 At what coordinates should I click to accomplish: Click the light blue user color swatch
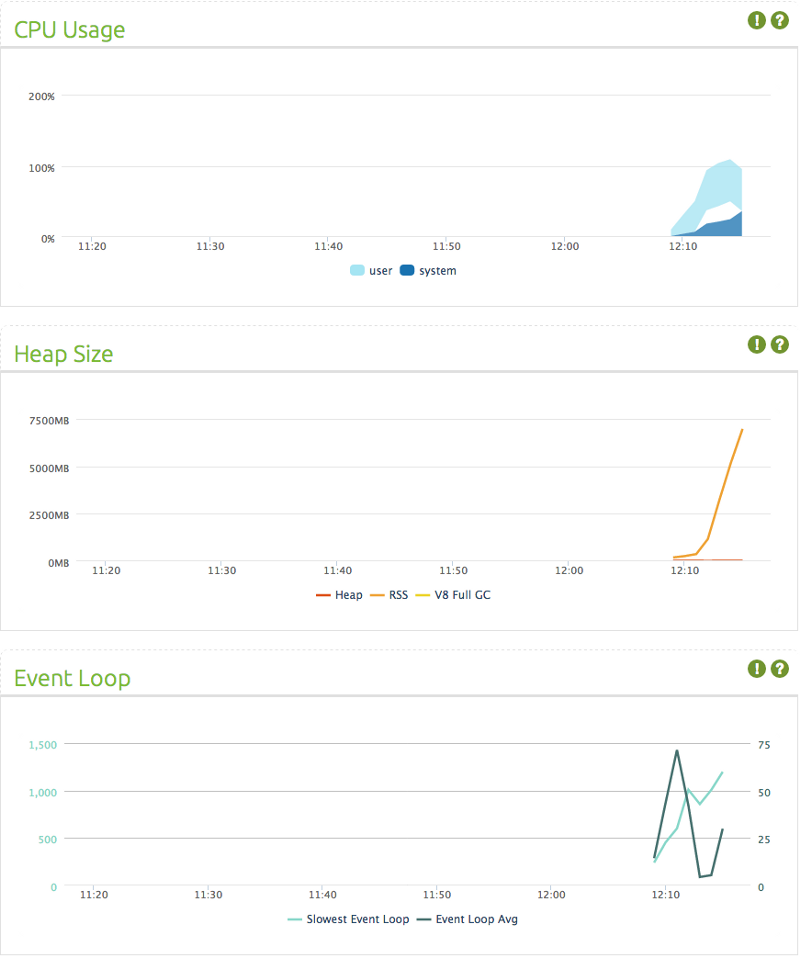point(357,270)
